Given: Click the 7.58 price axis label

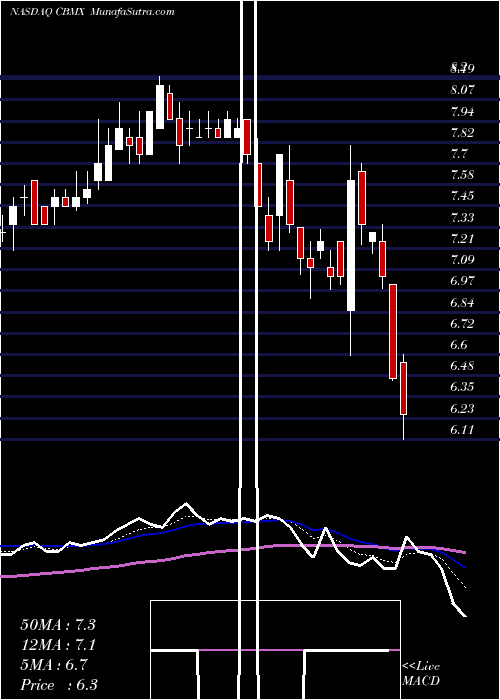Looking at the screenshot, I should coord(462,175).
